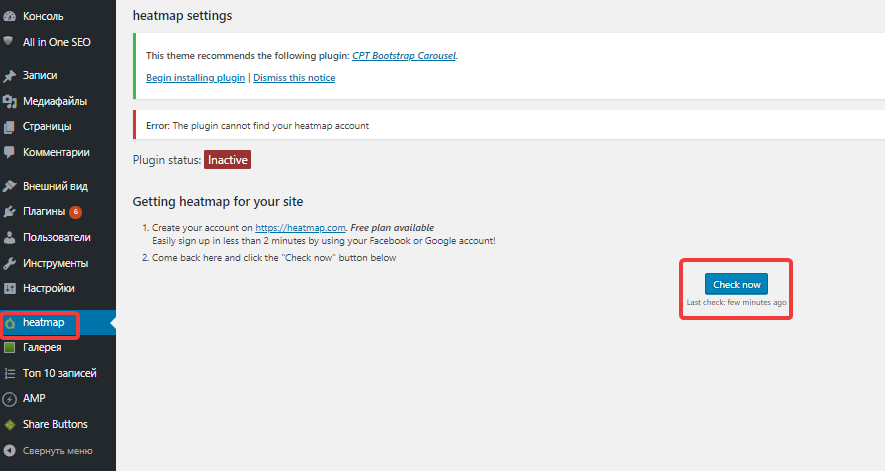
Task: Open the AMP lightning icon
Action: pos(9,399)
